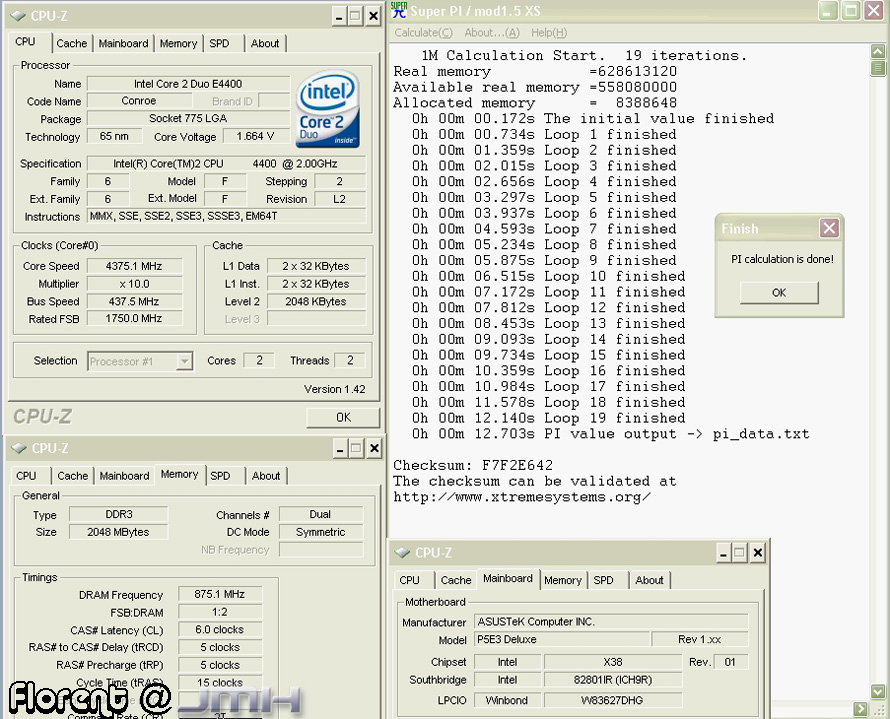Click the FSB:DRAM 1:2 value

click(x=220, y=612)
